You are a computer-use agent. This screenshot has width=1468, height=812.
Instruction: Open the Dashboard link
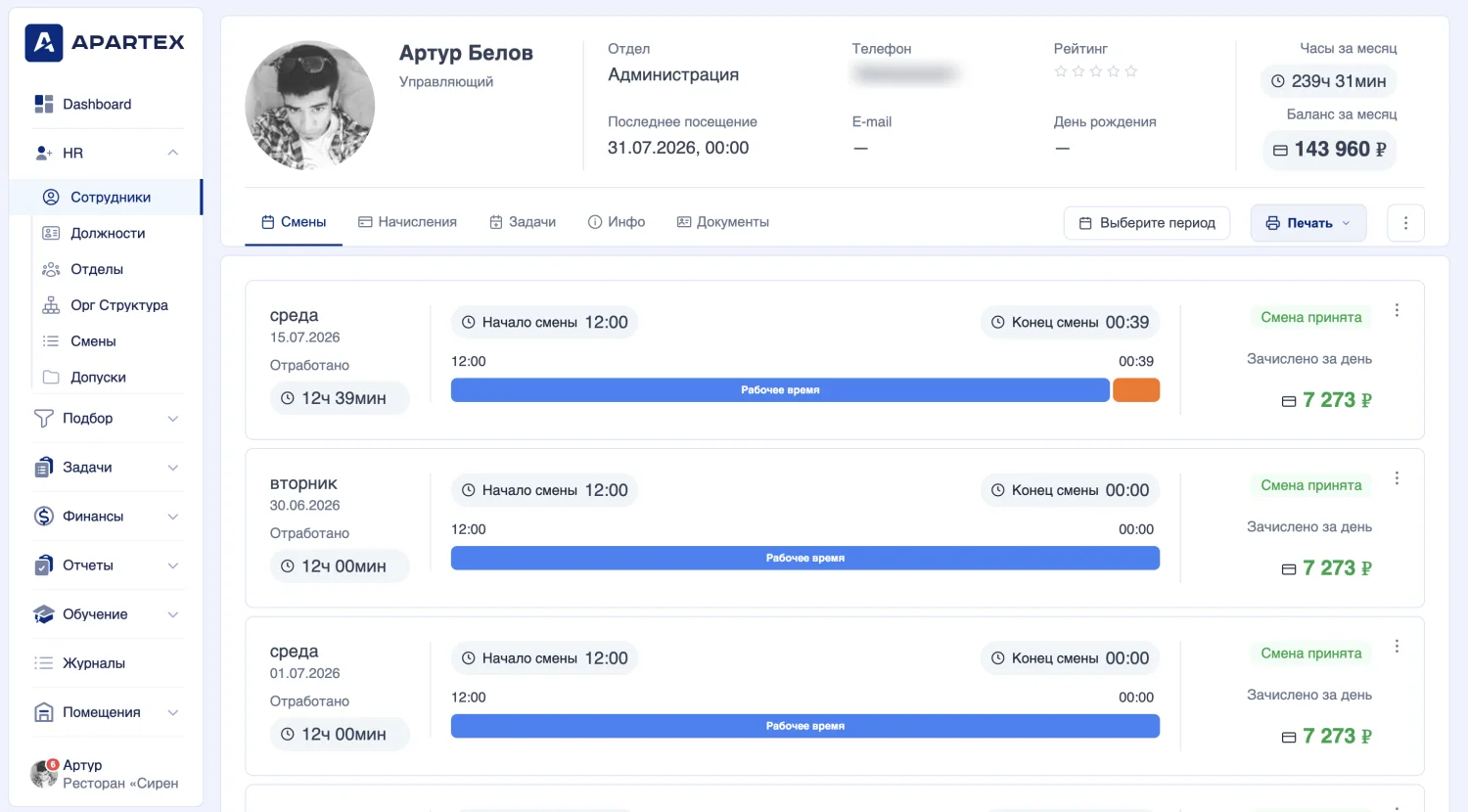coord(97,104)
